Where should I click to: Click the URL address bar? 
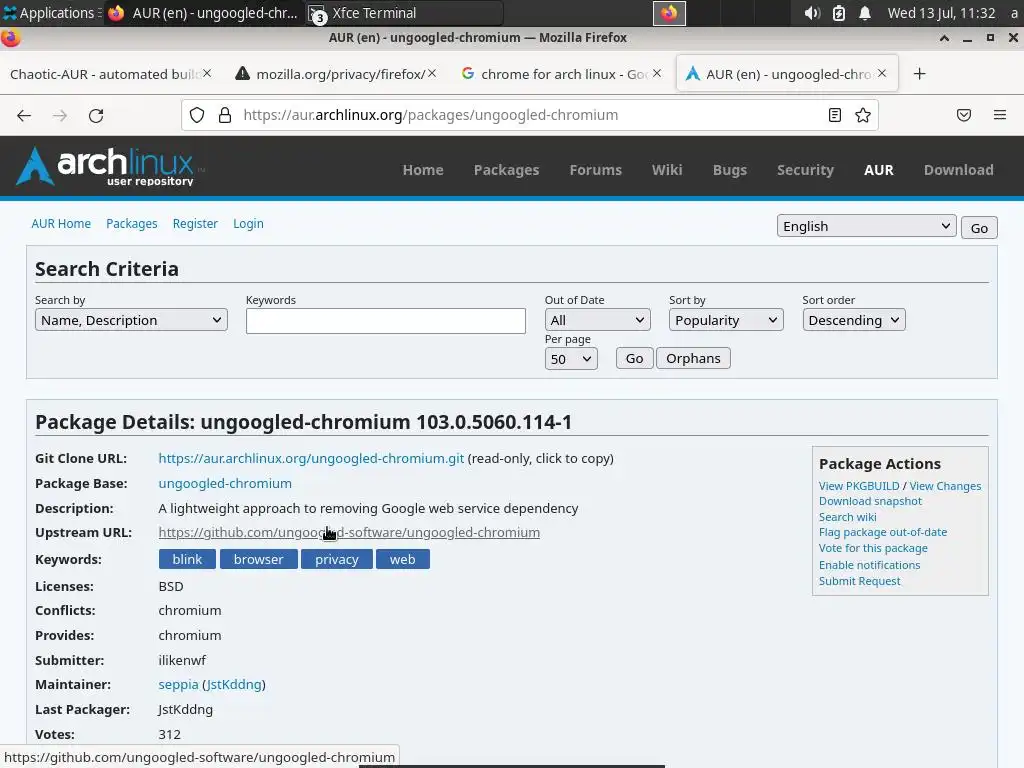pyautogui.click(x=529, y=116)
